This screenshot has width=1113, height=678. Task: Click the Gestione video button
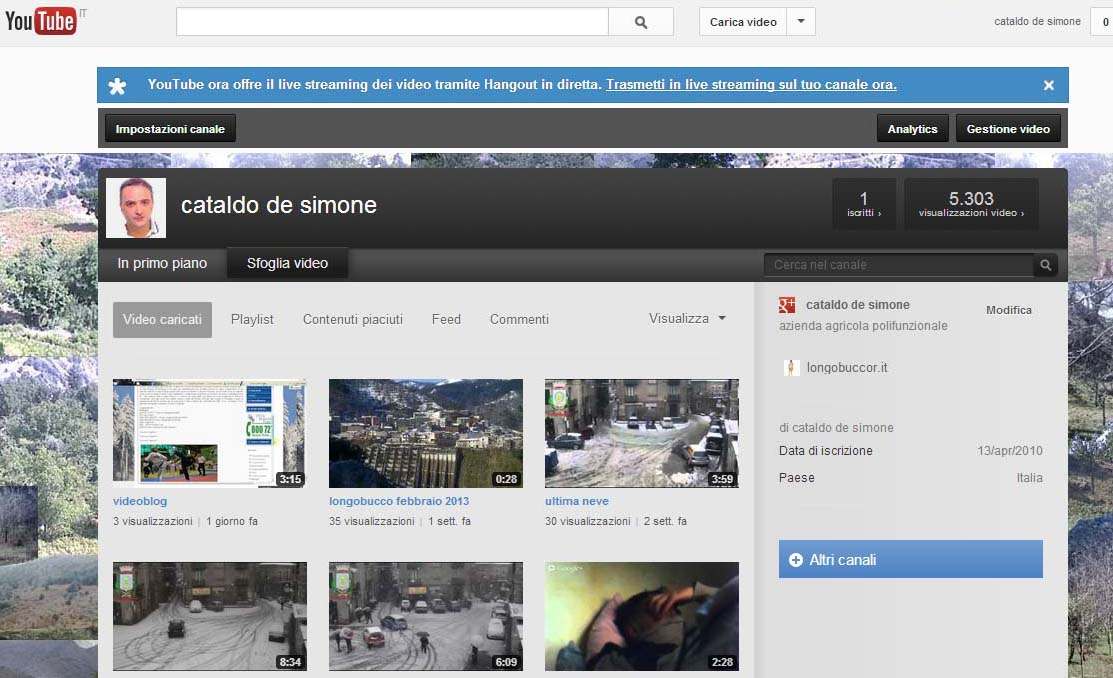(1008, 129)
